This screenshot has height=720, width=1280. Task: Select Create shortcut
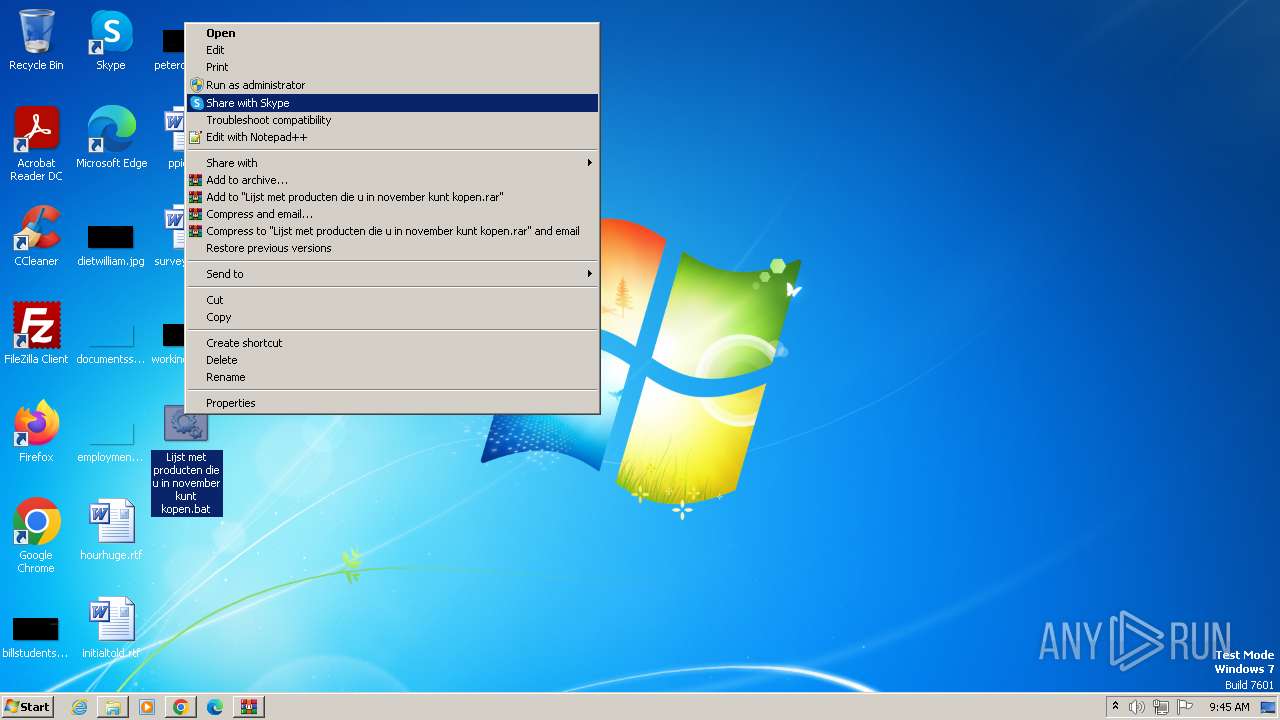point(392,343)
